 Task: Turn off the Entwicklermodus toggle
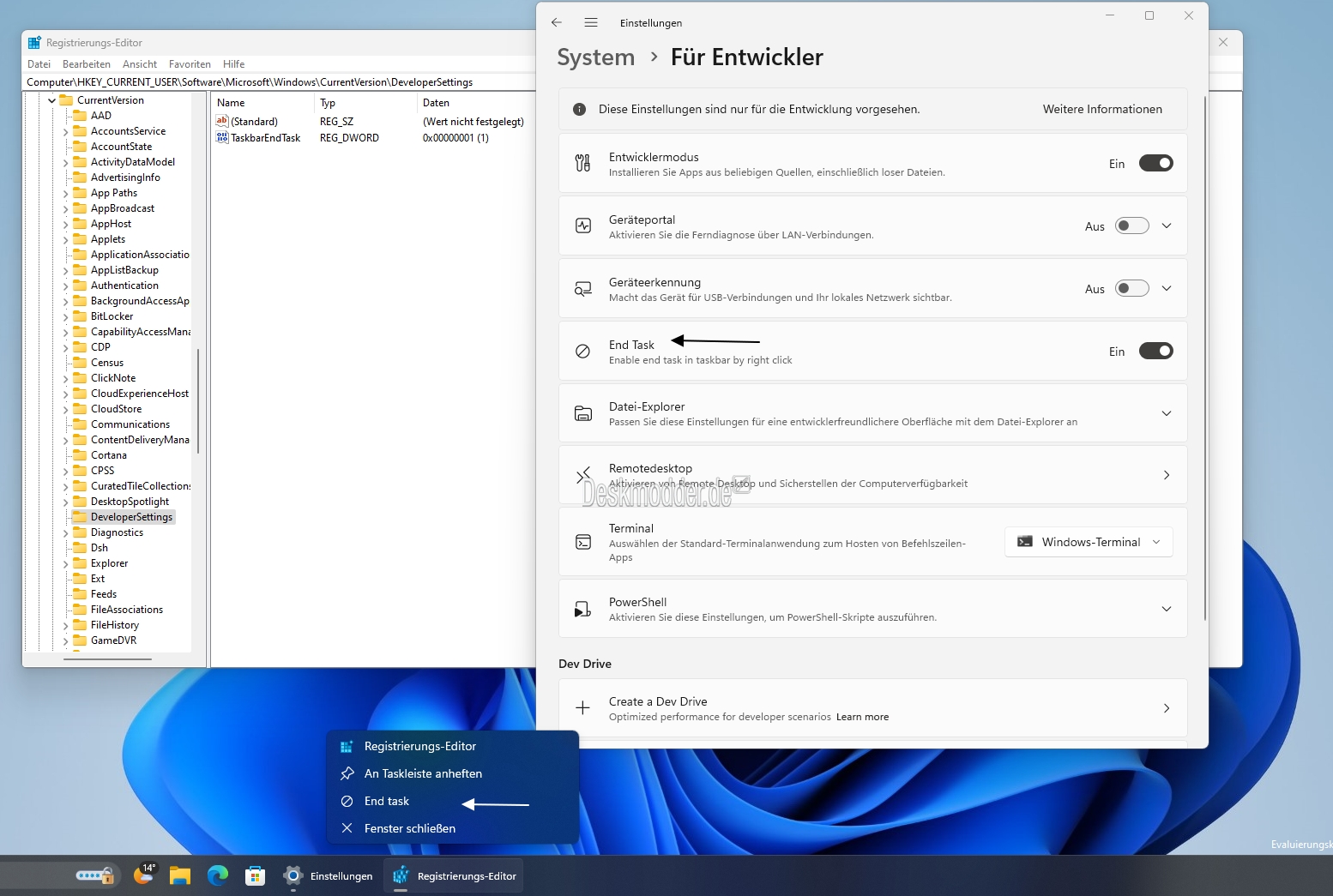click(1155, 163)
